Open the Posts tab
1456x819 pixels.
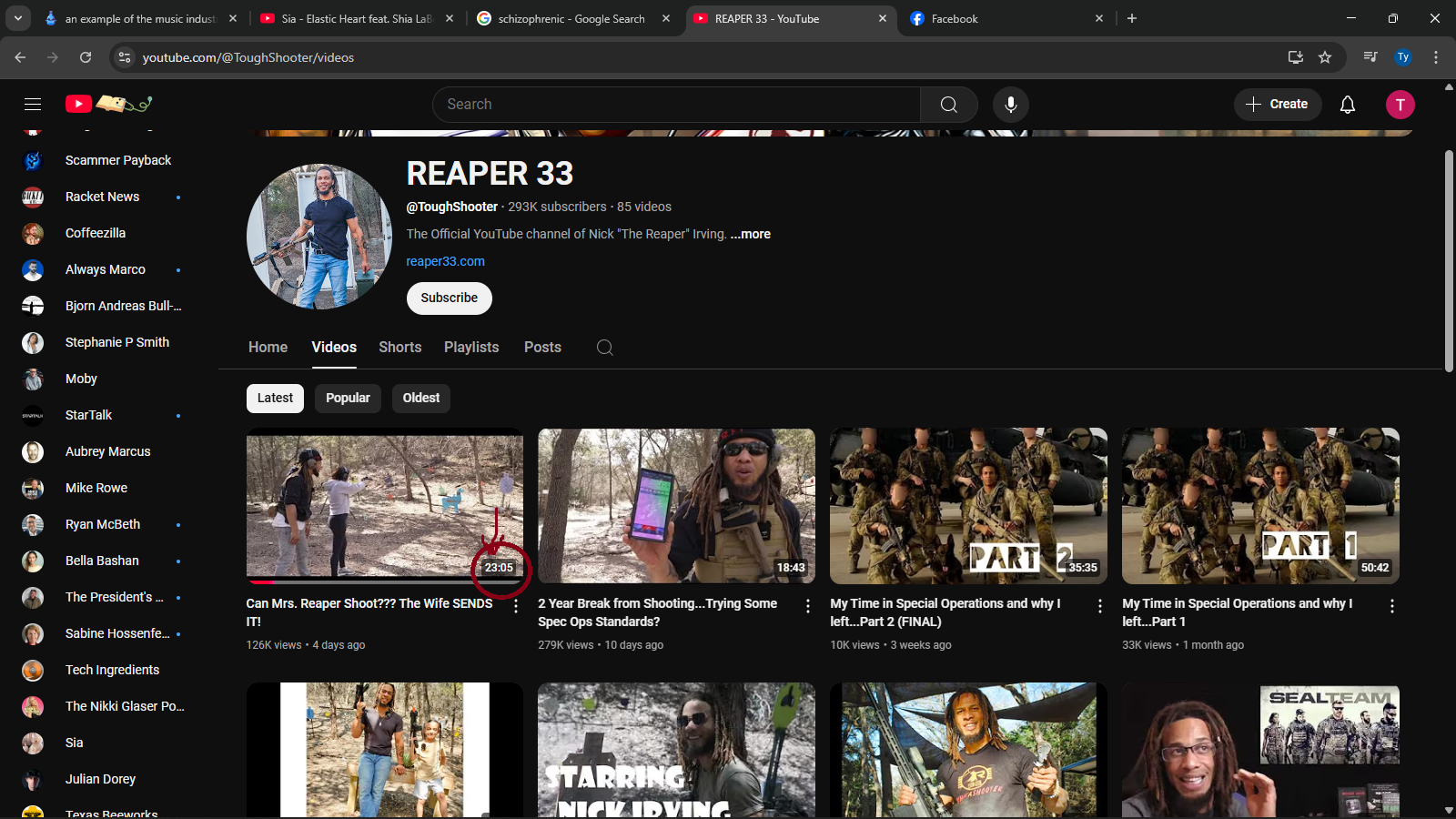(x=542, y=348)
